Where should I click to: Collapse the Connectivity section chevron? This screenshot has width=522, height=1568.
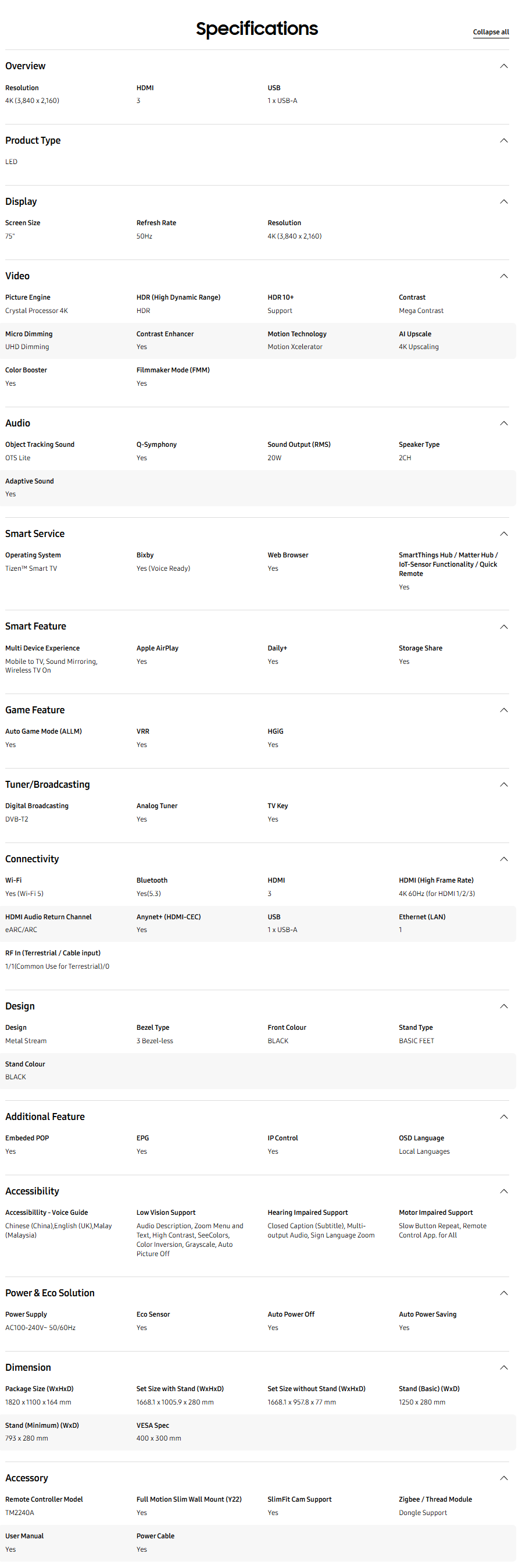503,859
